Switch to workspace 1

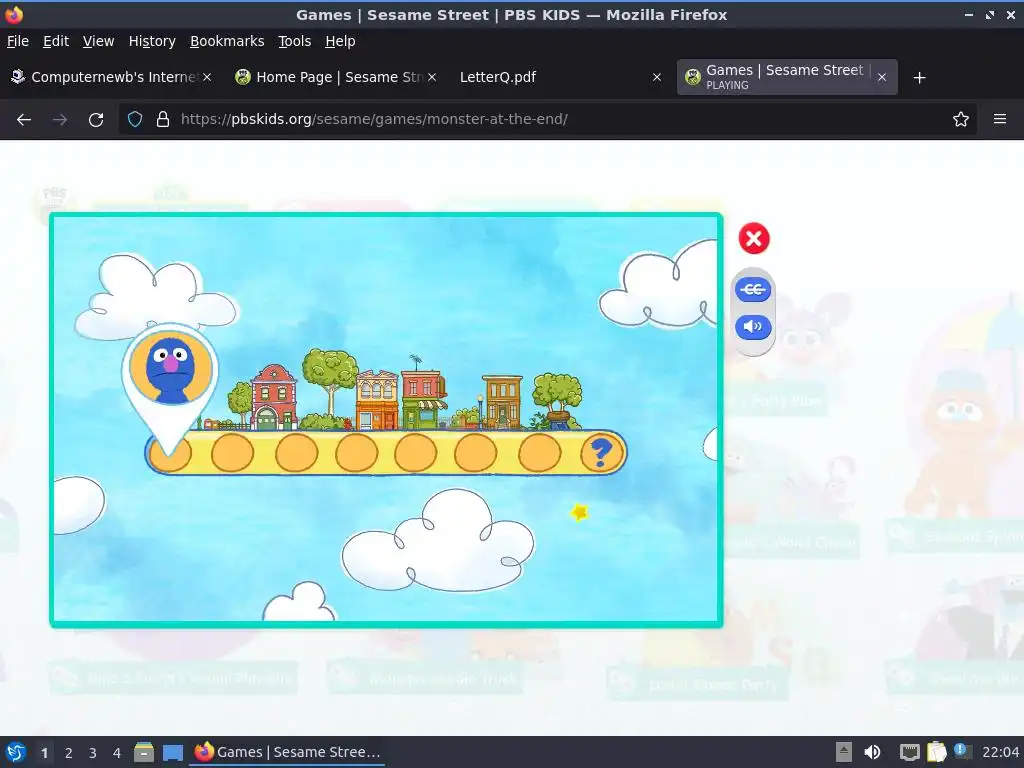coord(44,753)
